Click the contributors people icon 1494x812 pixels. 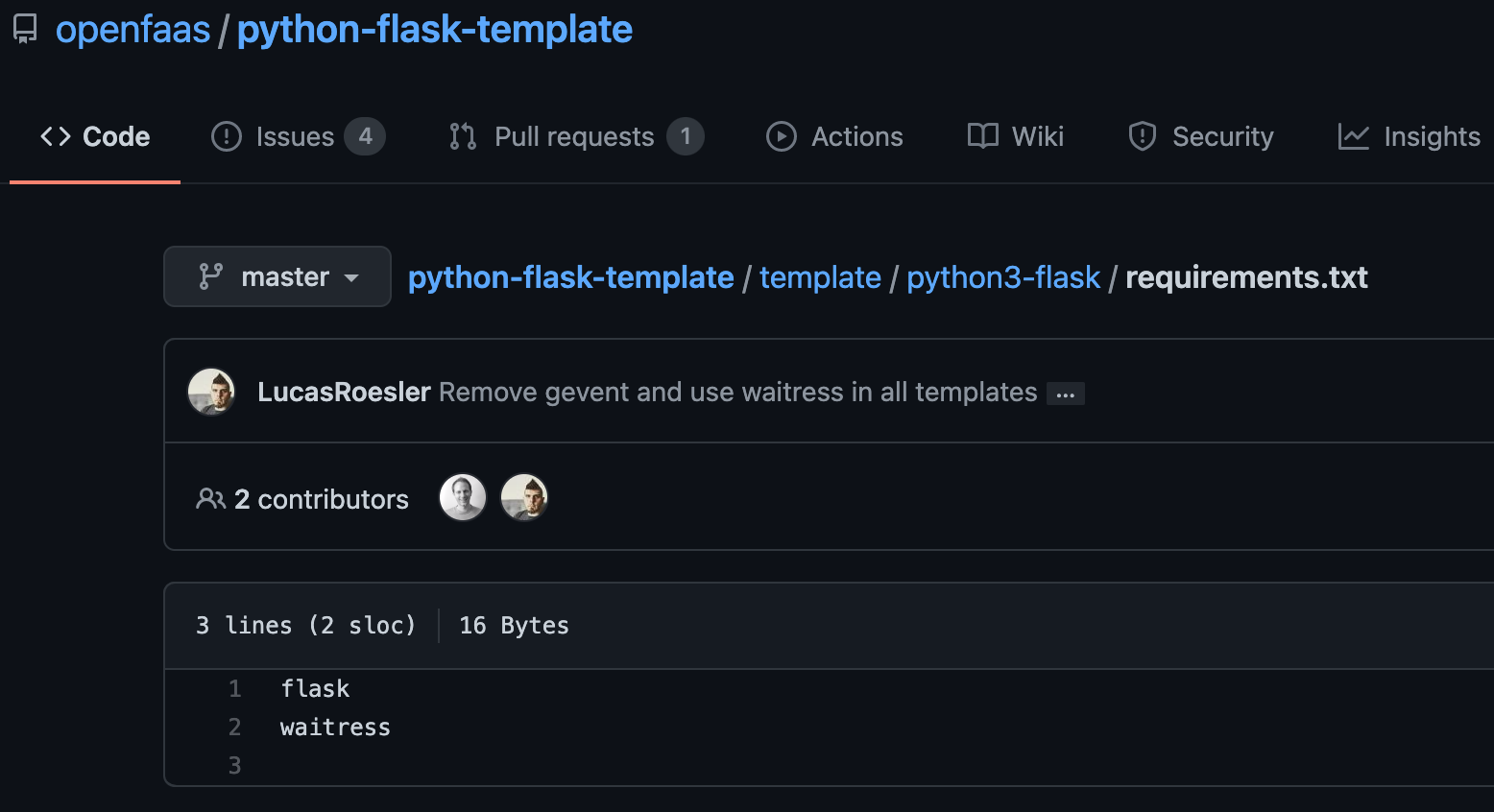click(x=210, y=499)
